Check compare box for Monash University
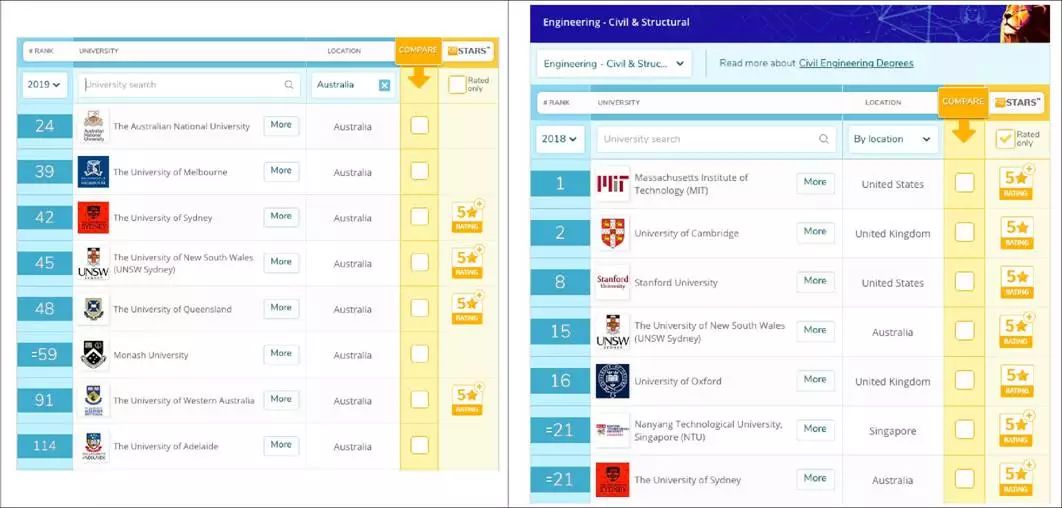 (419, 354)
